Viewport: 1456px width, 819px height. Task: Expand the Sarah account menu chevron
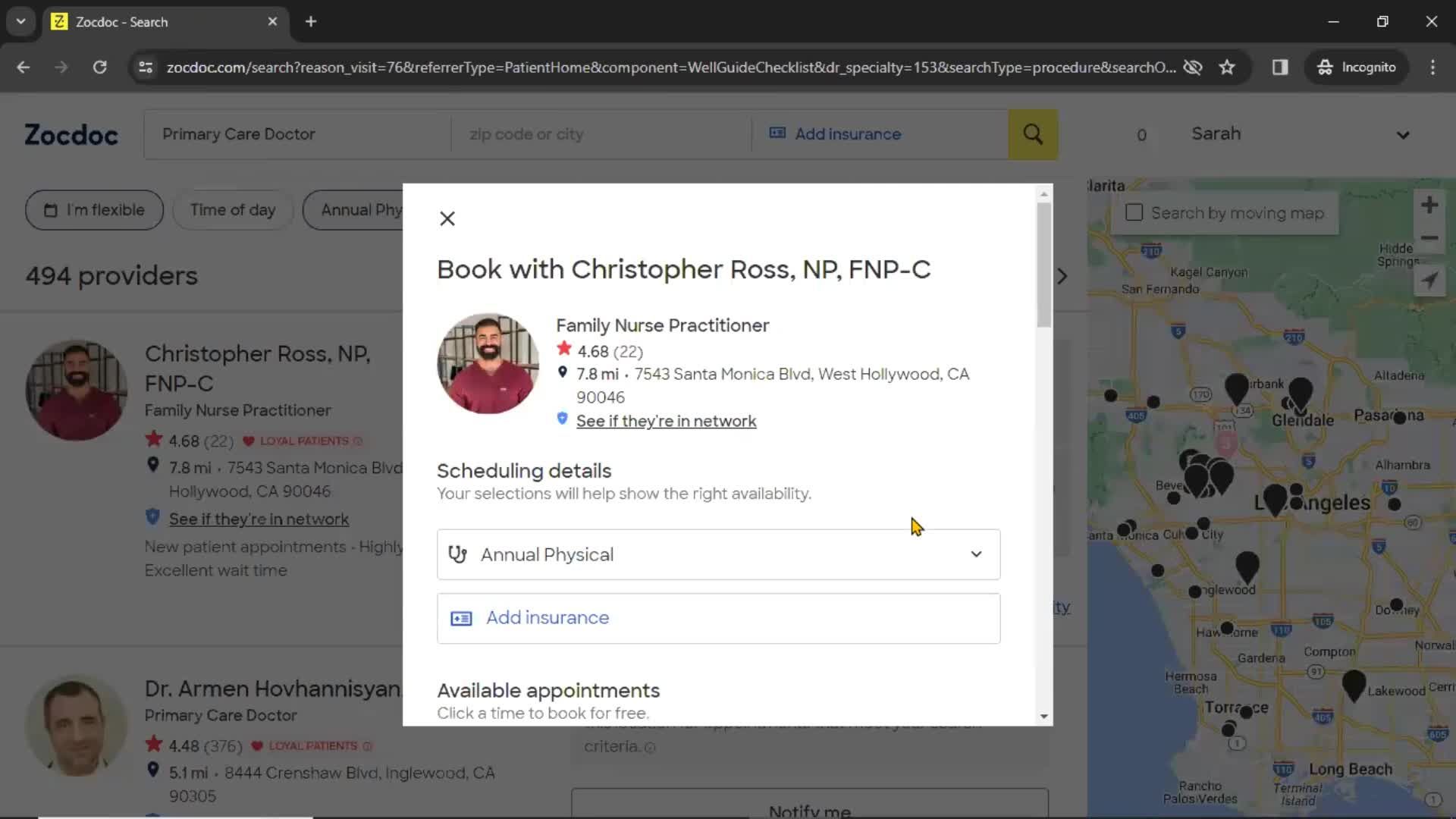click(x=1403, y=135)
